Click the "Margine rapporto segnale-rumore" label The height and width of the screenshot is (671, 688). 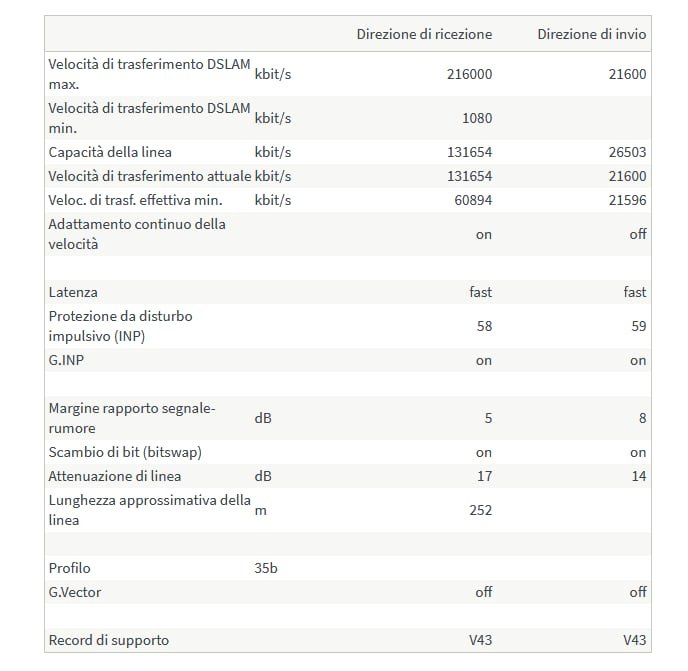132,418
